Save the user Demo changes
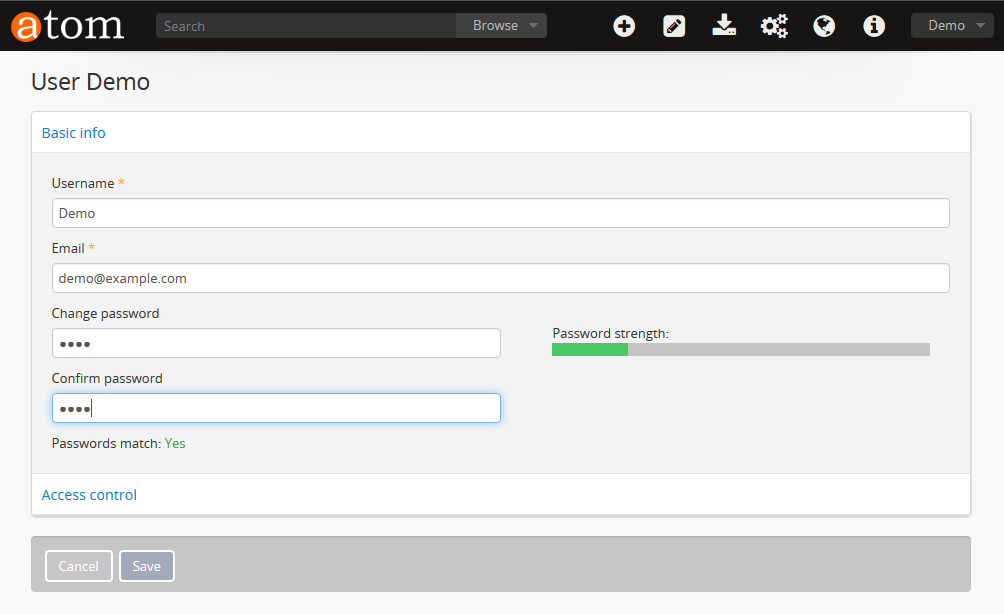 tap(146, 565)
